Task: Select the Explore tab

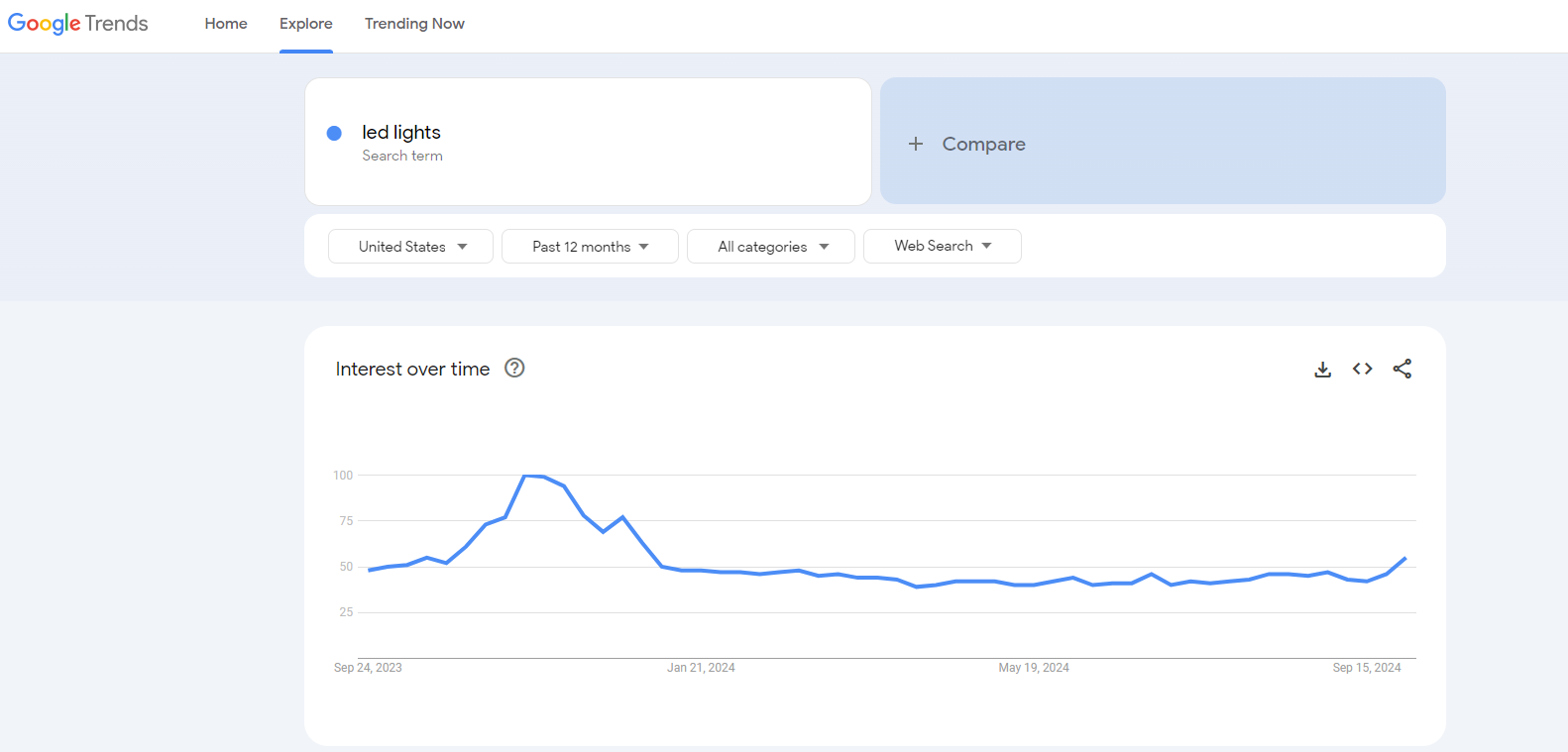Action: point(306,24)
